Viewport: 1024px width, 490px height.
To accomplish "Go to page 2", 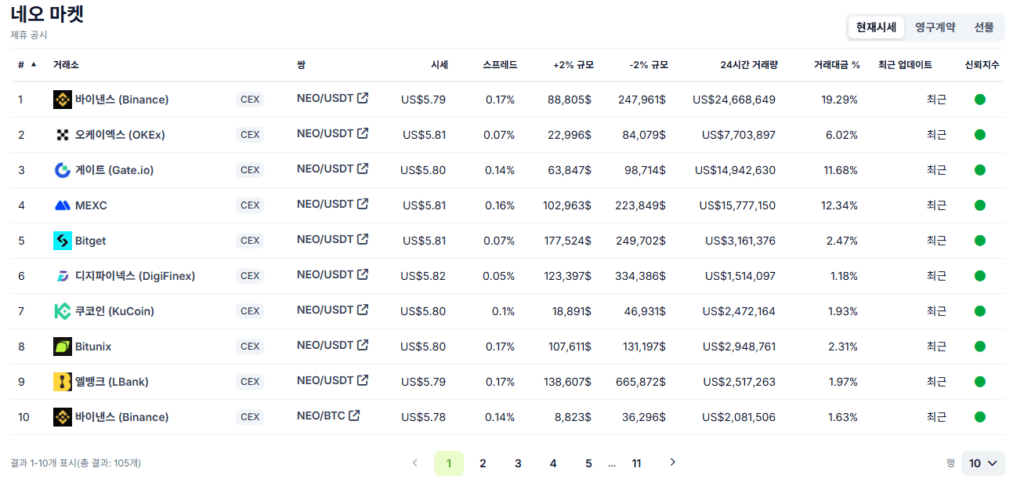I will [483, 463].
